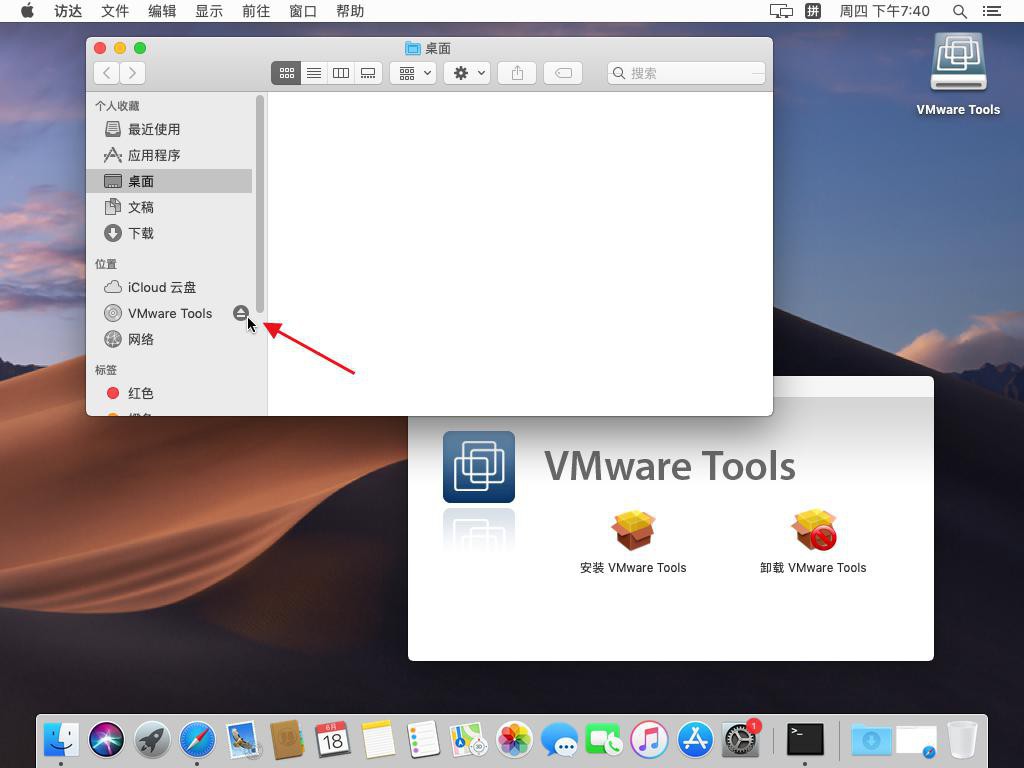Click the Edit Tags toolbar button
The height and width of the screenshot is (768, 1024).
[563, 73]
